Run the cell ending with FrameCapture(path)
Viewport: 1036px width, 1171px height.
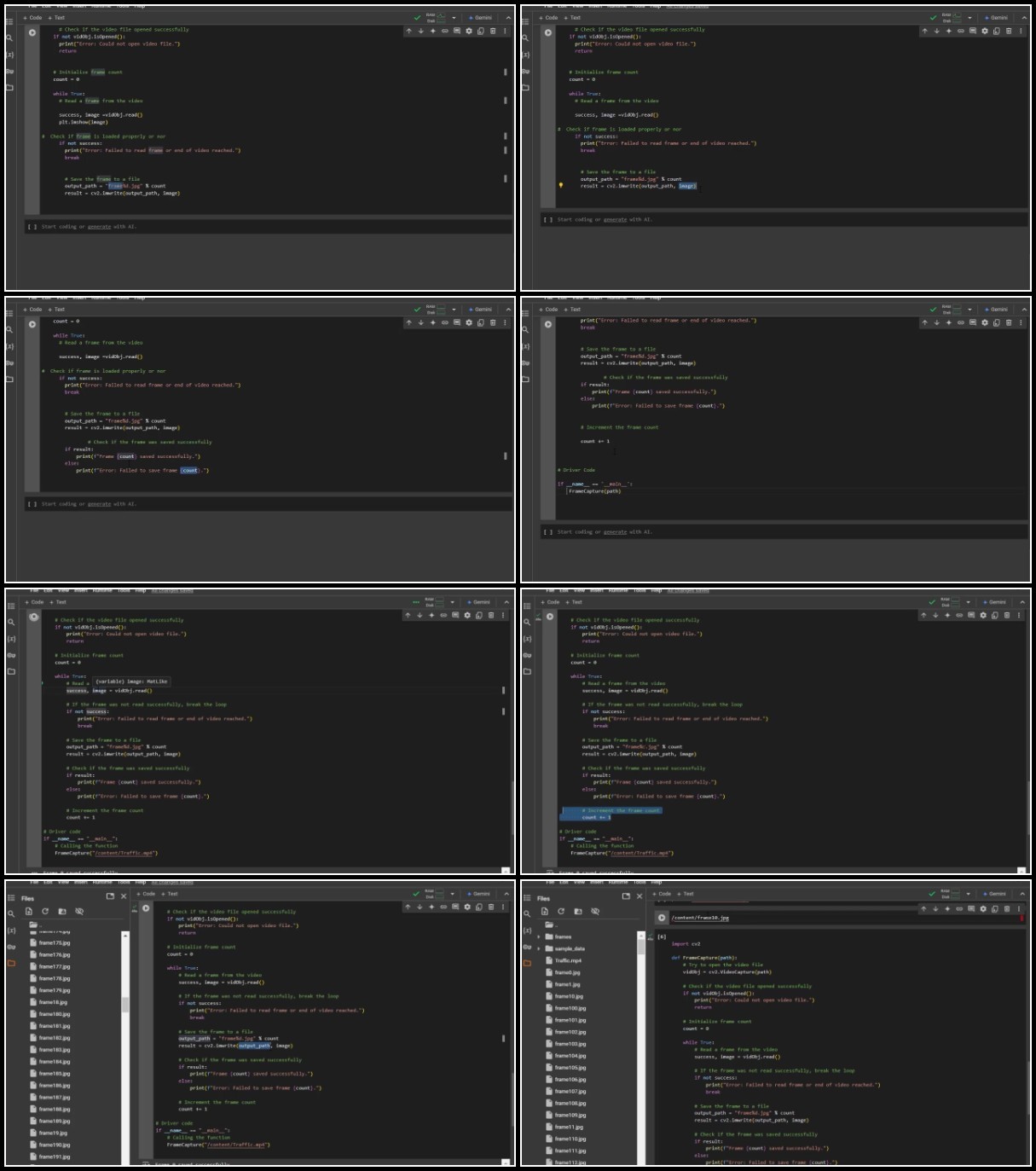tap(548, 324)
